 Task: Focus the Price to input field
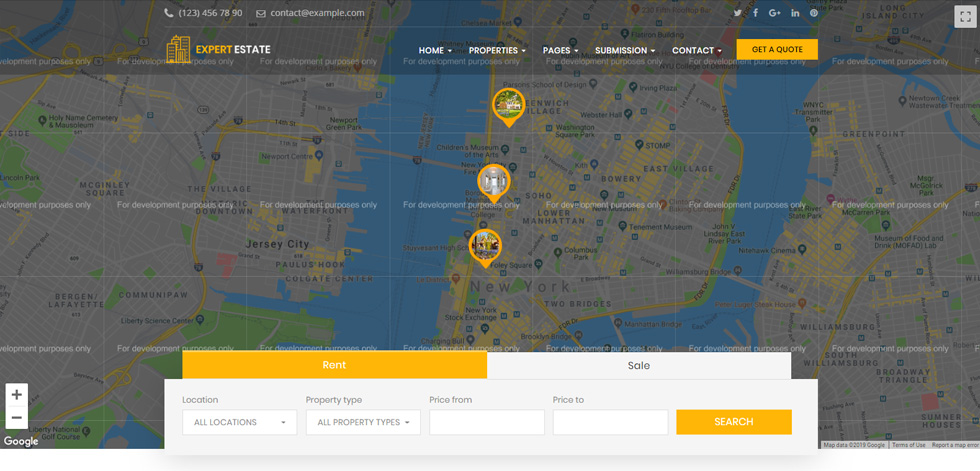coord(611,422)
